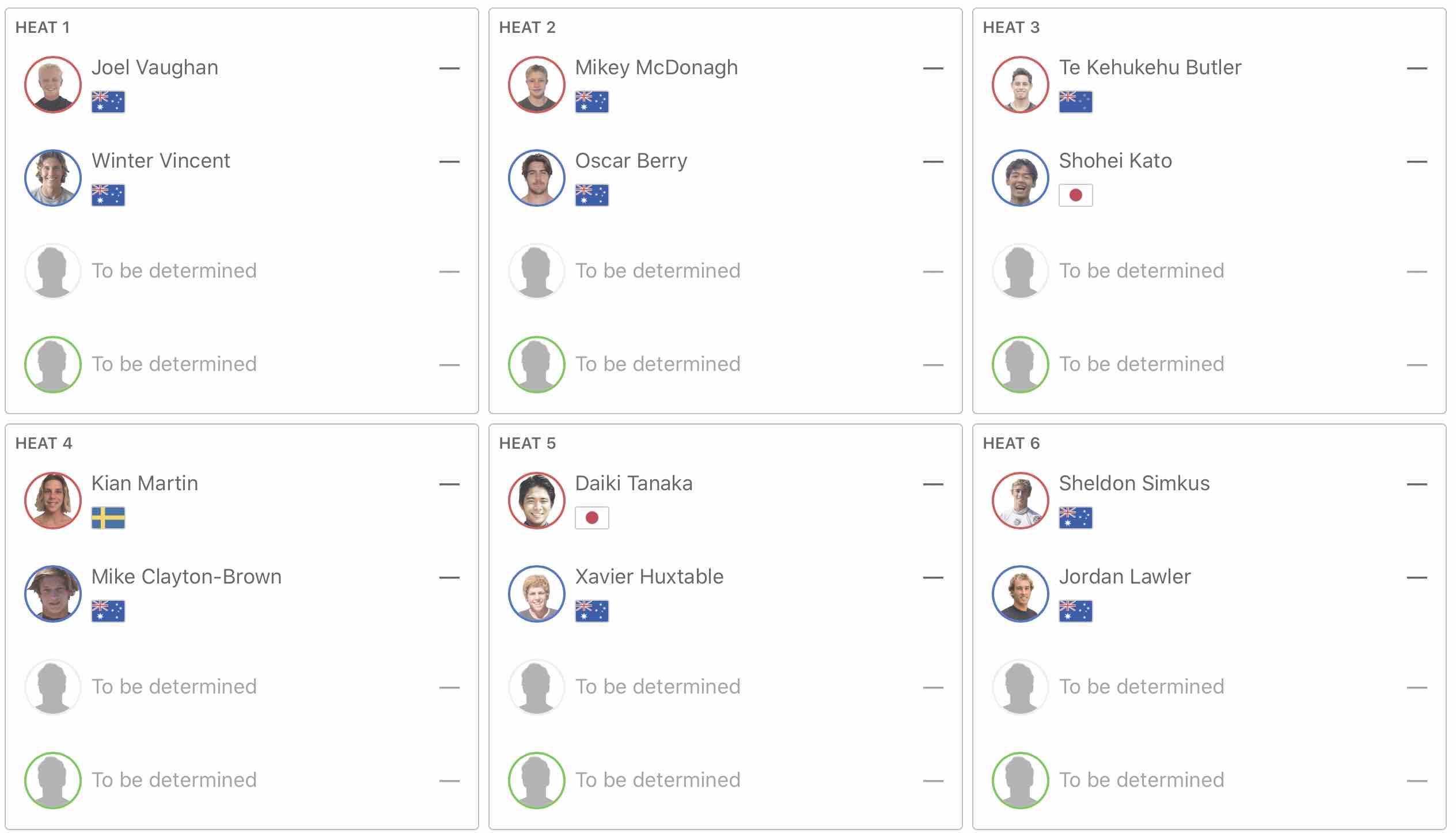1456x833 pixels.
Task: Open Mike Clayton-Brown's profile photo
Action: (x=53, y=594)
